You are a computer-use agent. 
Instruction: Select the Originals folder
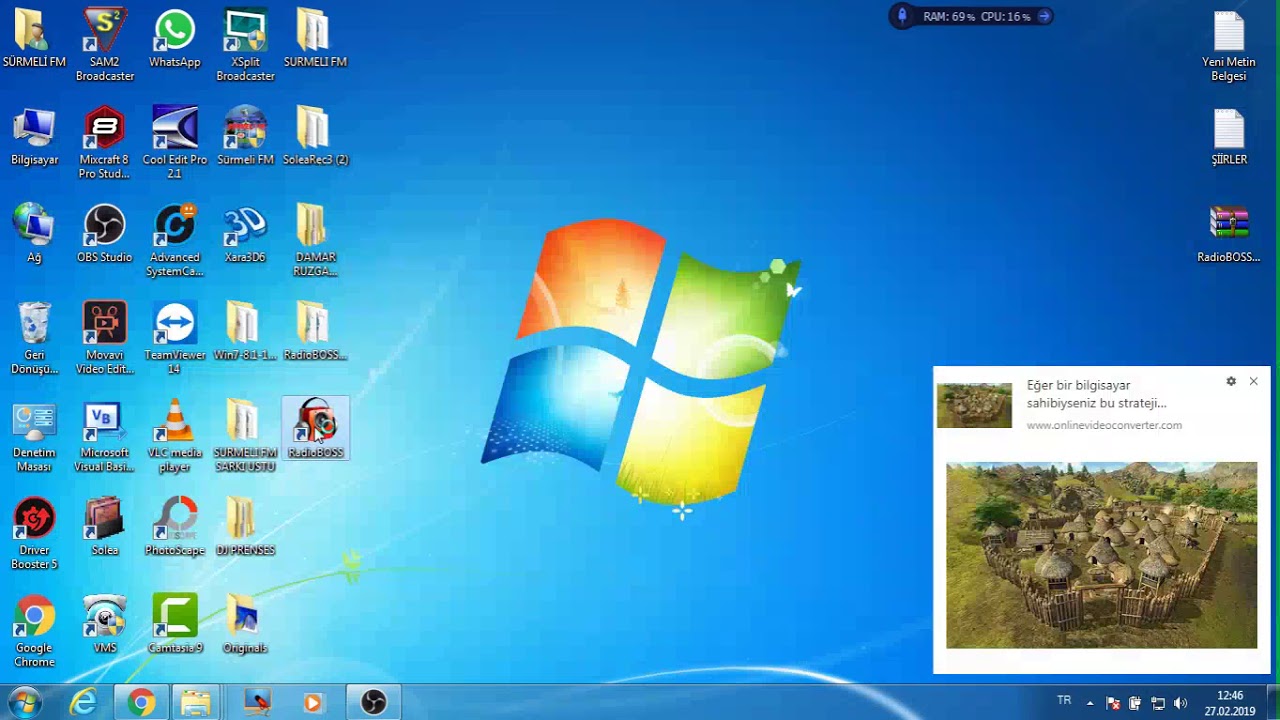(245, 625)
